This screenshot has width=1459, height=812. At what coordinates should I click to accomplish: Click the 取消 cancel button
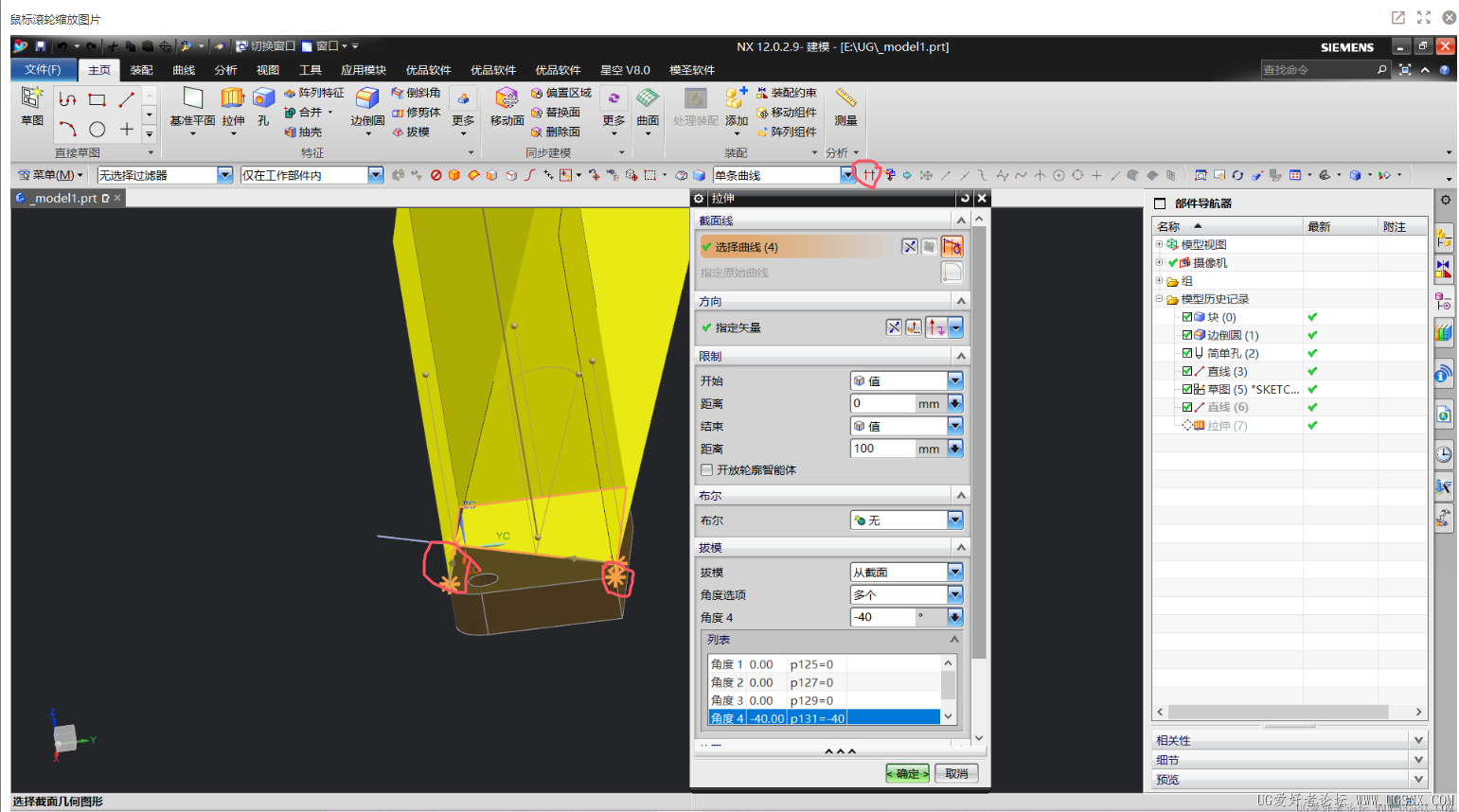click(956, 773)
